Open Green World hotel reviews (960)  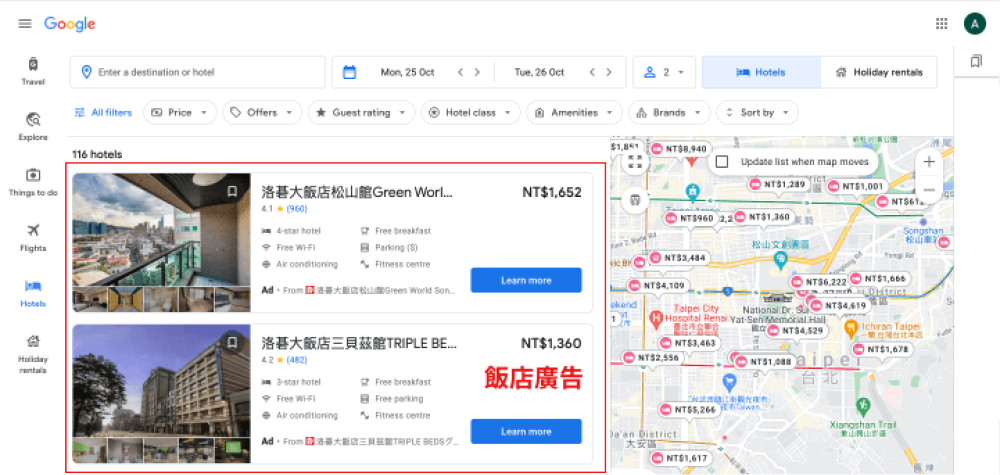pyautogui.click(x=297, y=208)
